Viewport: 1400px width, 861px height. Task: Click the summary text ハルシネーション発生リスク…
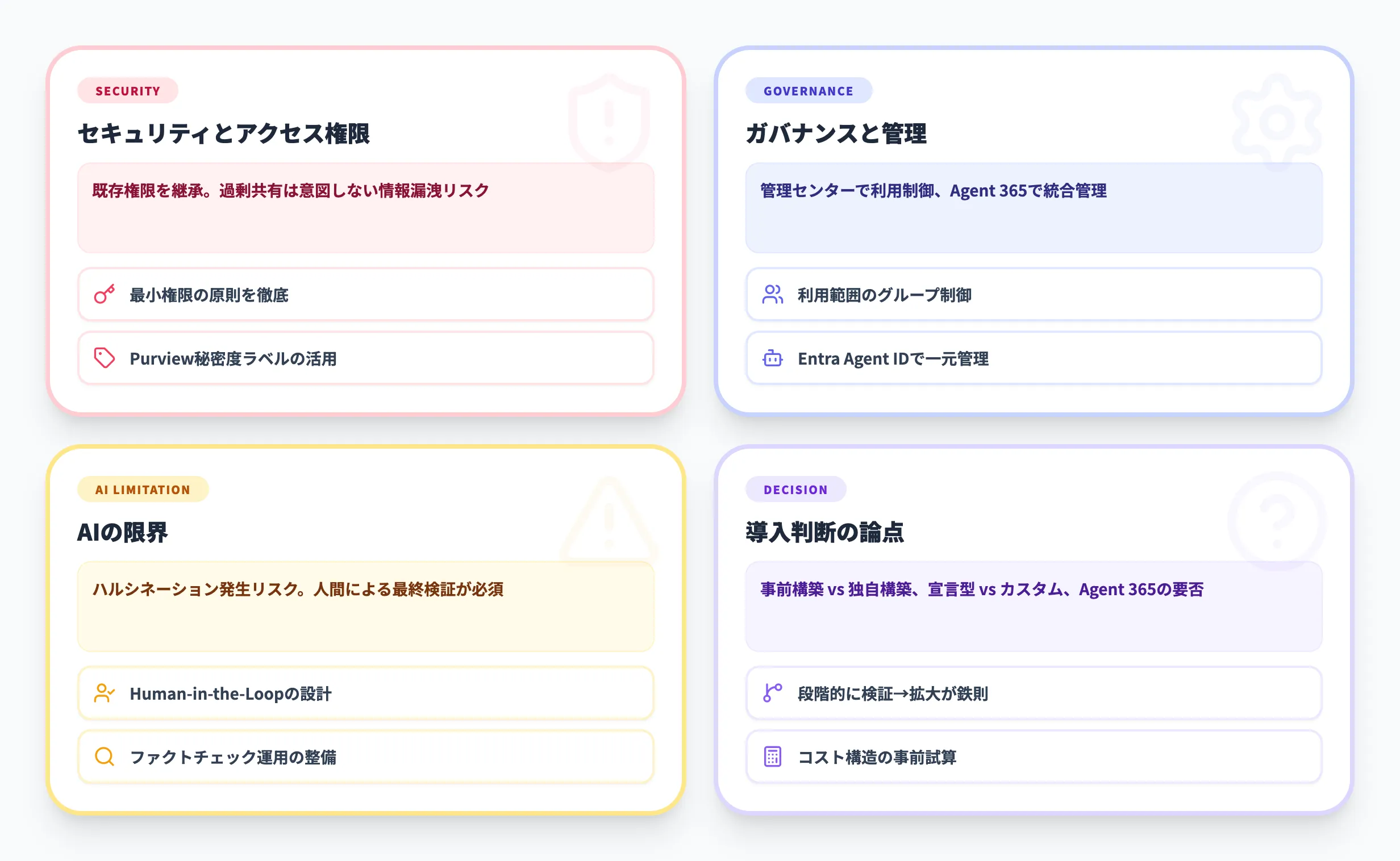click(298, 589)
